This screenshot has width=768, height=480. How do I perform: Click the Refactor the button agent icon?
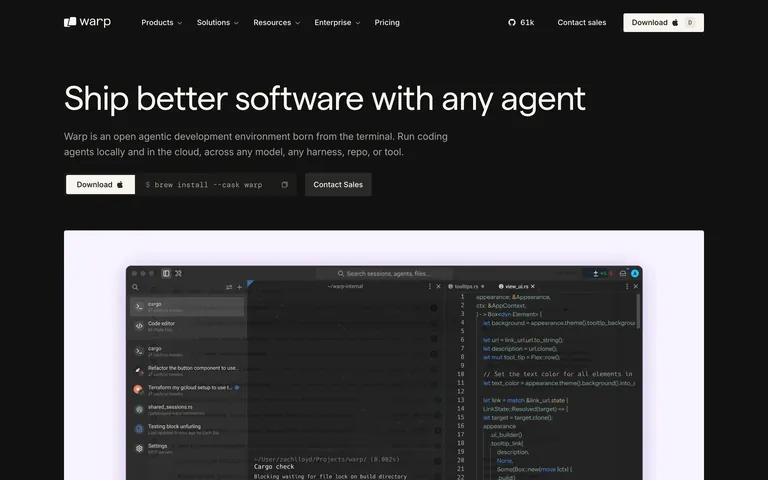click(x=139, y=370)
